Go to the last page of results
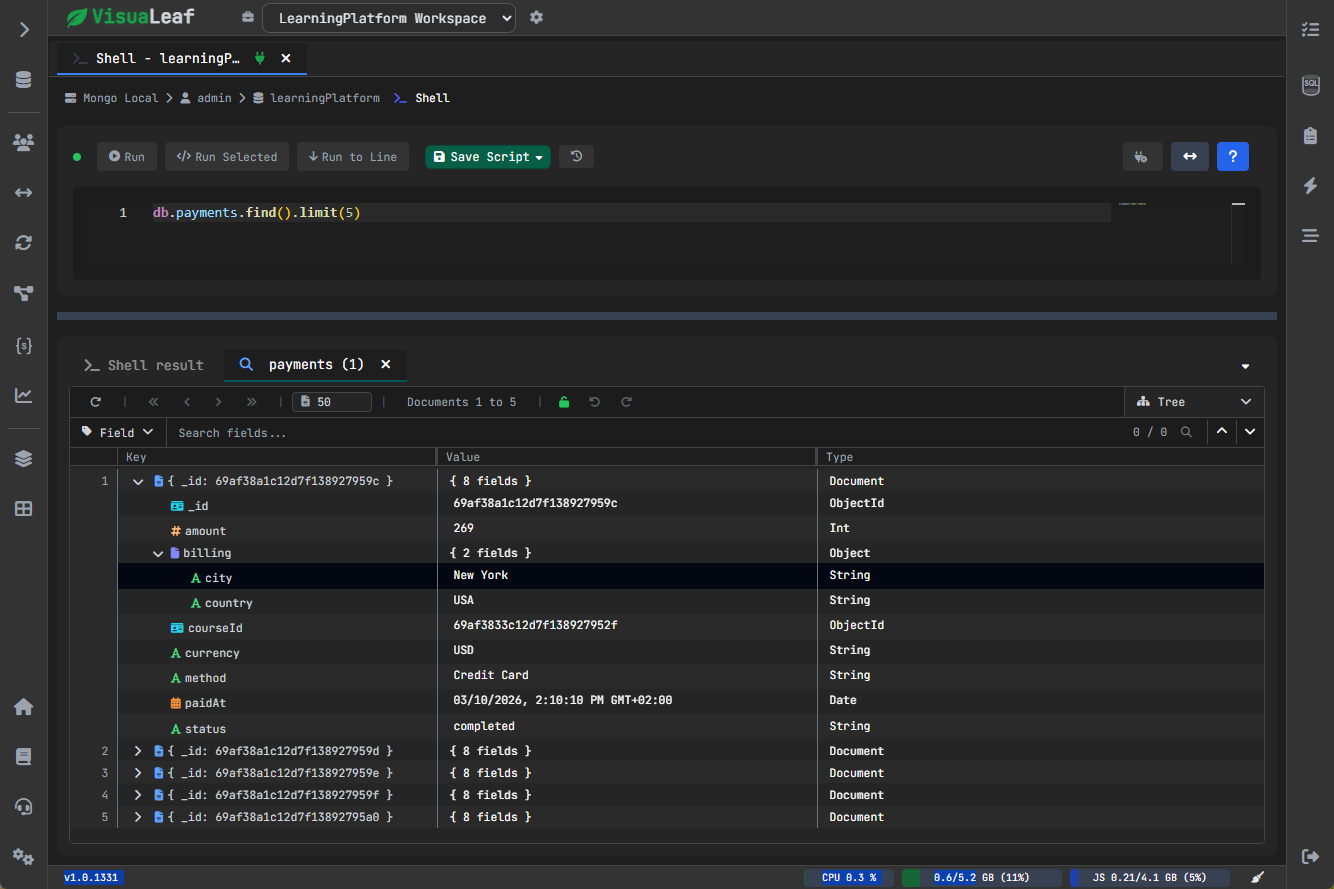 251,402
